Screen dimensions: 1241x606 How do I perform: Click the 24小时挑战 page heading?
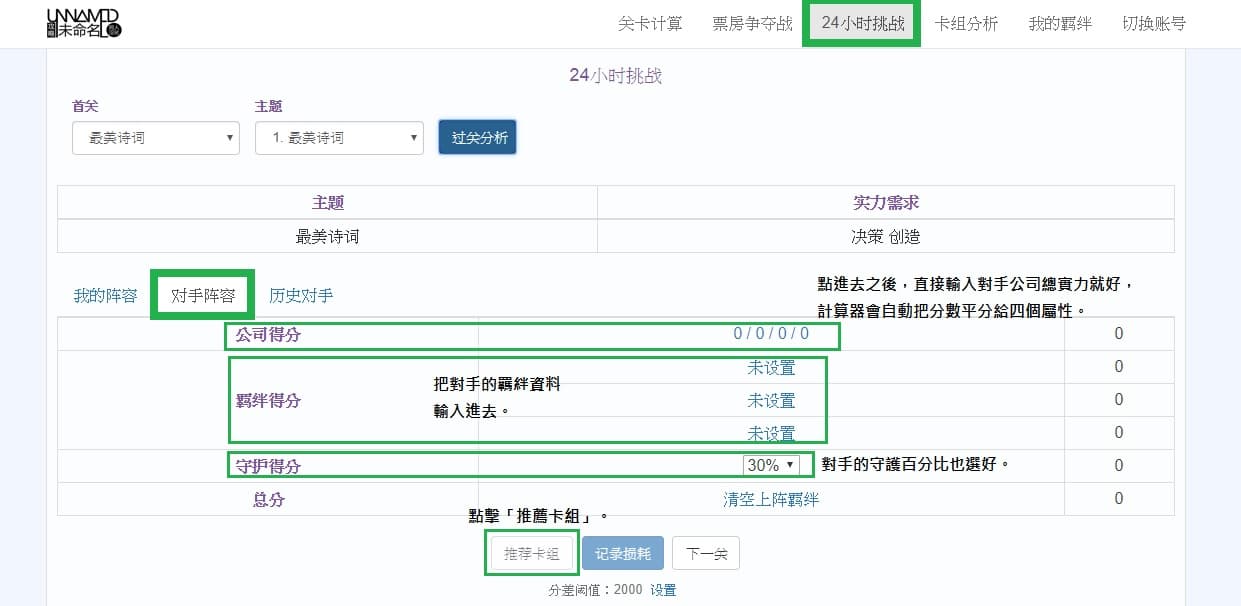point(615,76)
